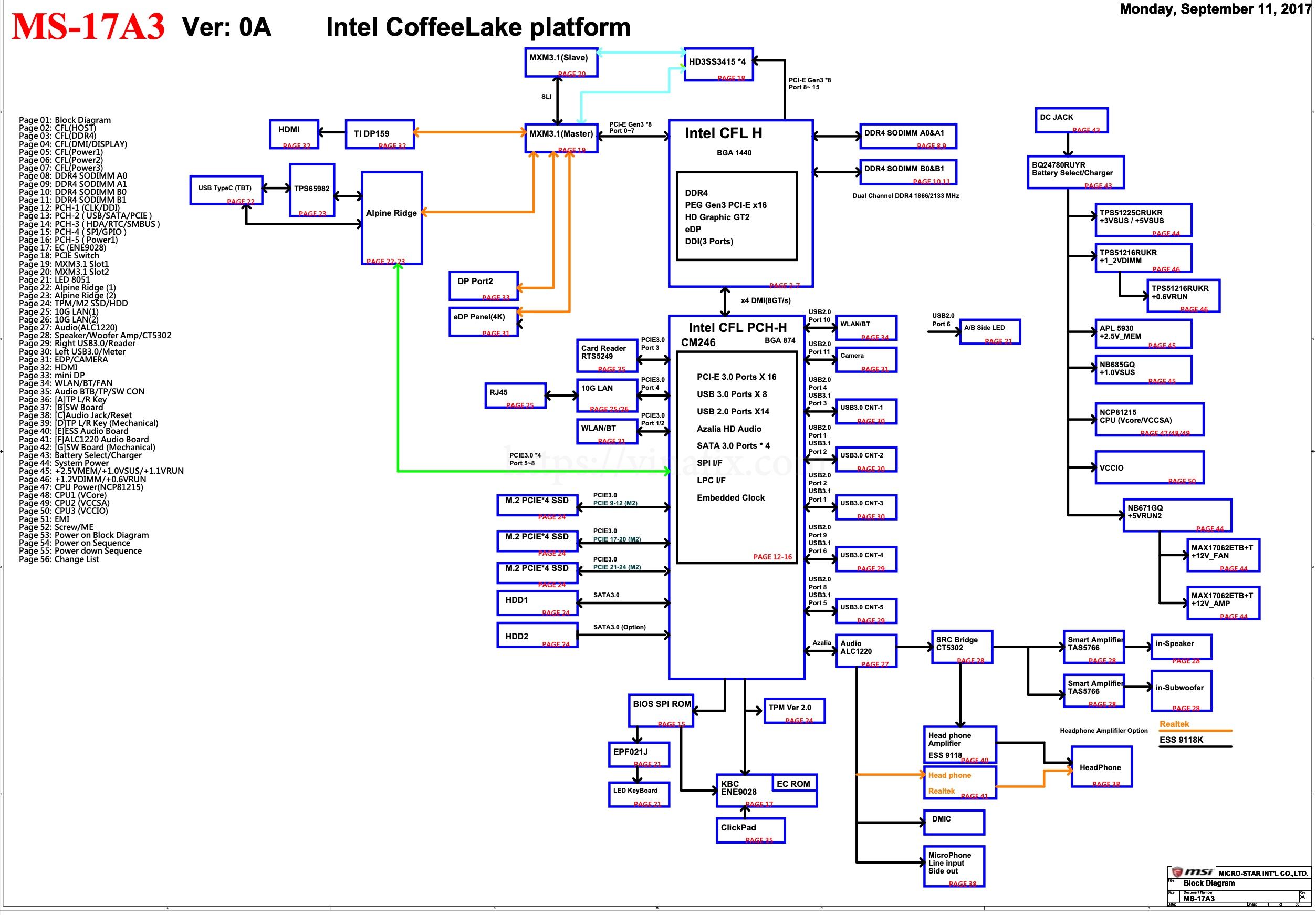Screen dimensions: 1316x915
Task: Select the eDP Panel(4K) block
Action: click(484, 321)
